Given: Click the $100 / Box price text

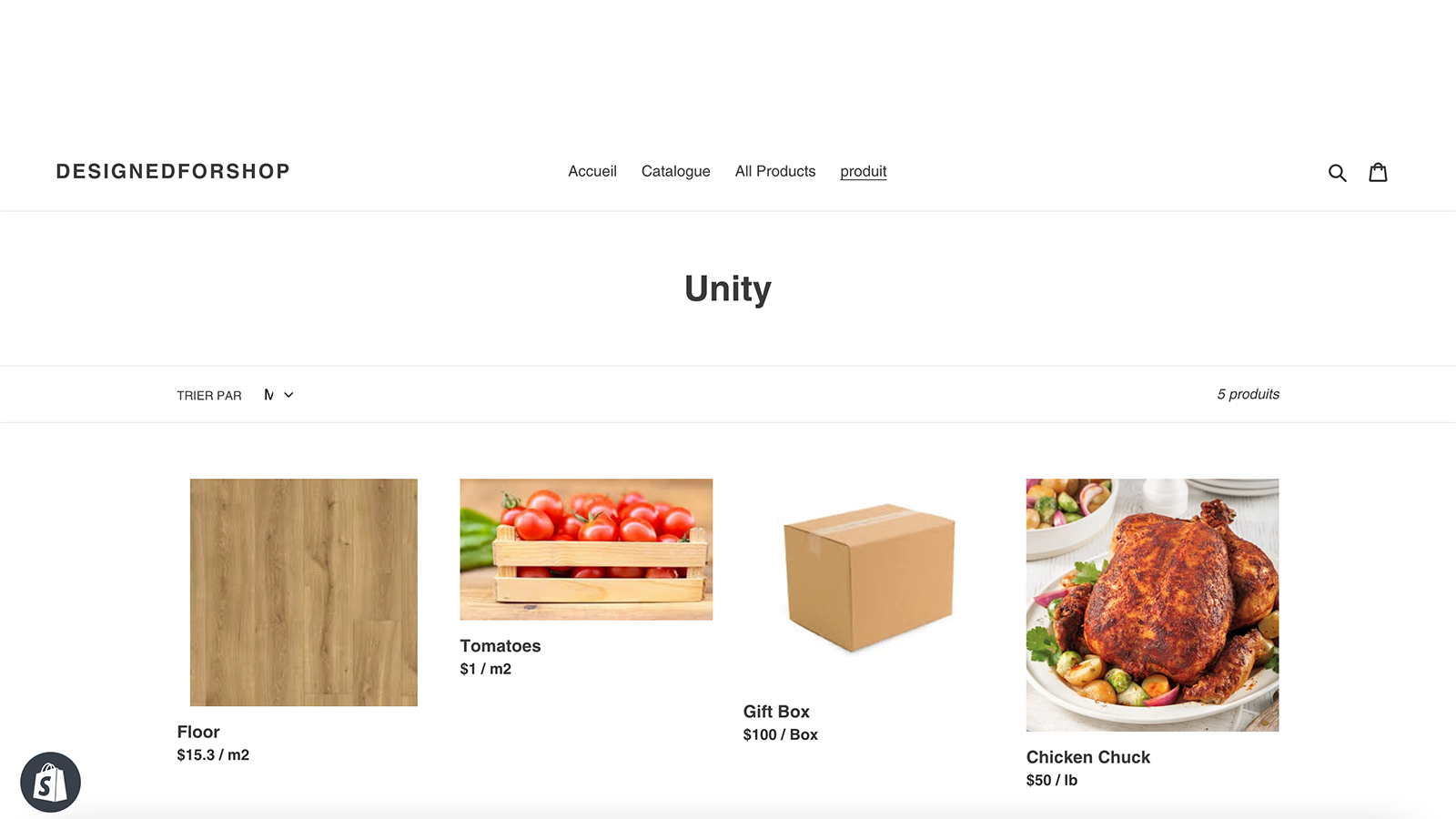Looking at the screenshot, I should click(x=781, y=734).
